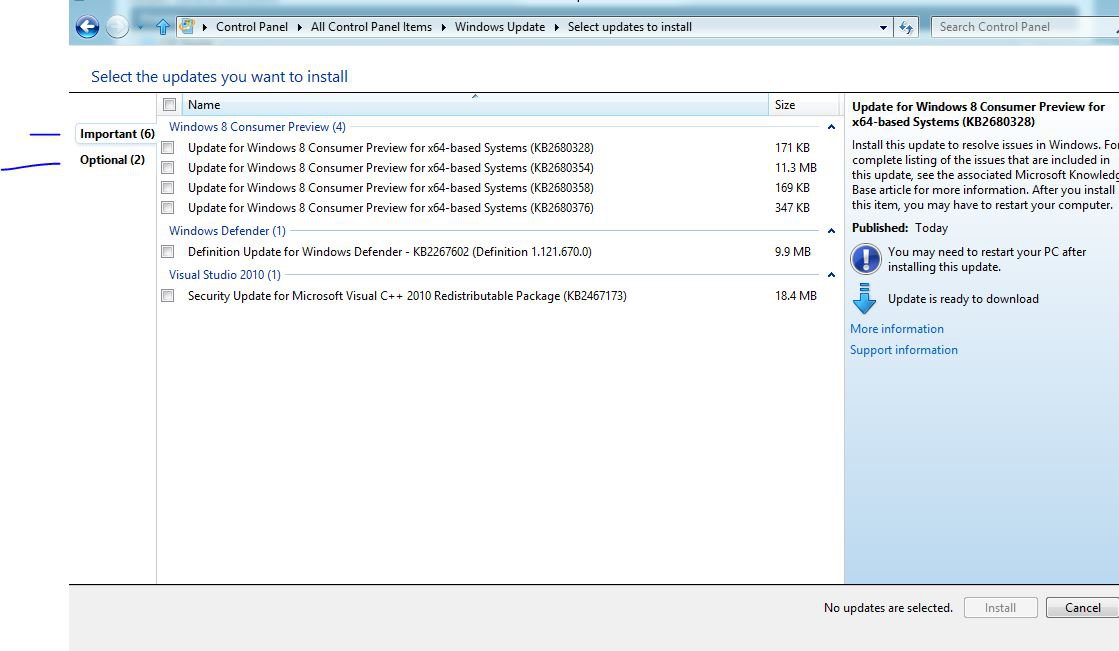
Task: Collapse the Windows Defender group
Action: tap(831, 231)
